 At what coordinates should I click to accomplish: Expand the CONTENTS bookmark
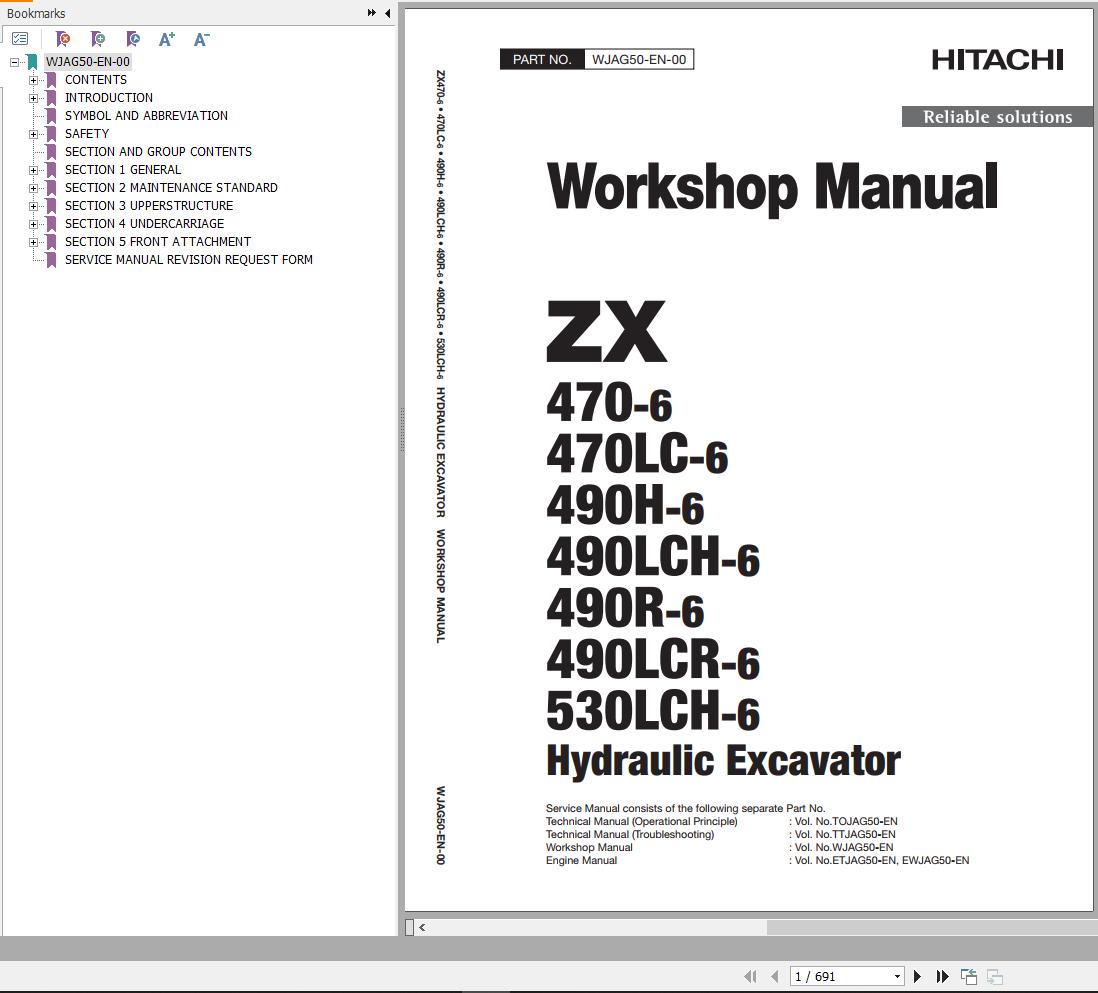click(33, 81)
